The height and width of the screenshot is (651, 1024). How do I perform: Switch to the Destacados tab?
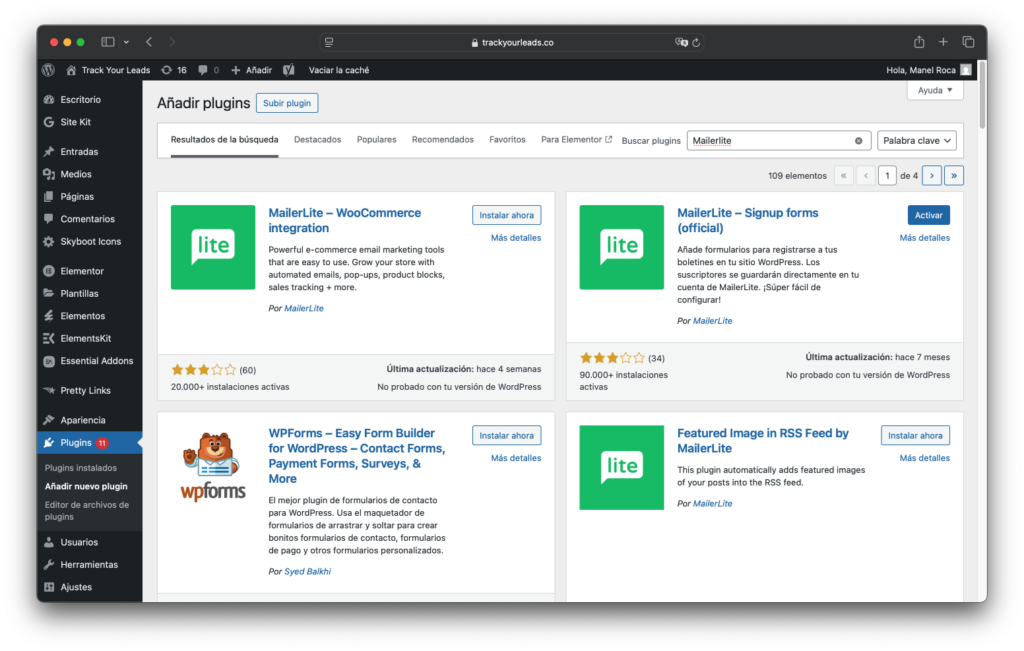point(317,140)
